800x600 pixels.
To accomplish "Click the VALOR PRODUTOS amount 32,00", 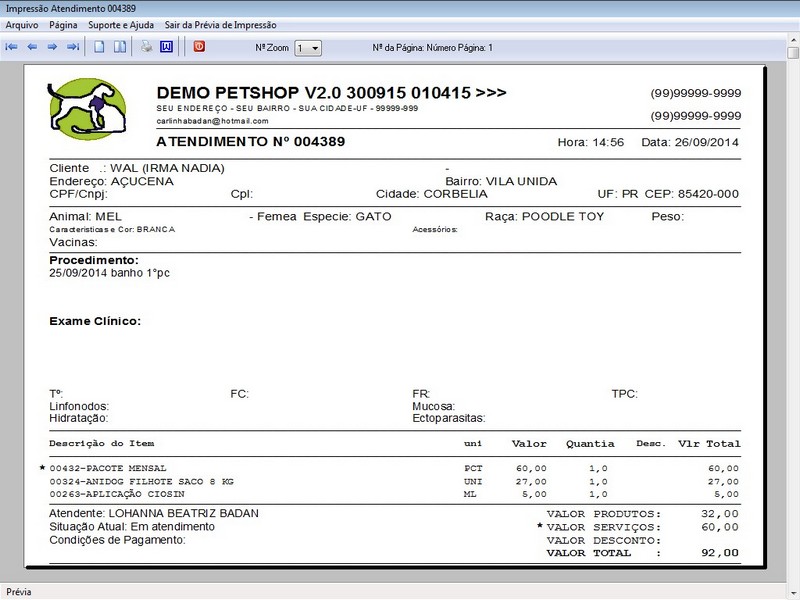I will 720,514.
